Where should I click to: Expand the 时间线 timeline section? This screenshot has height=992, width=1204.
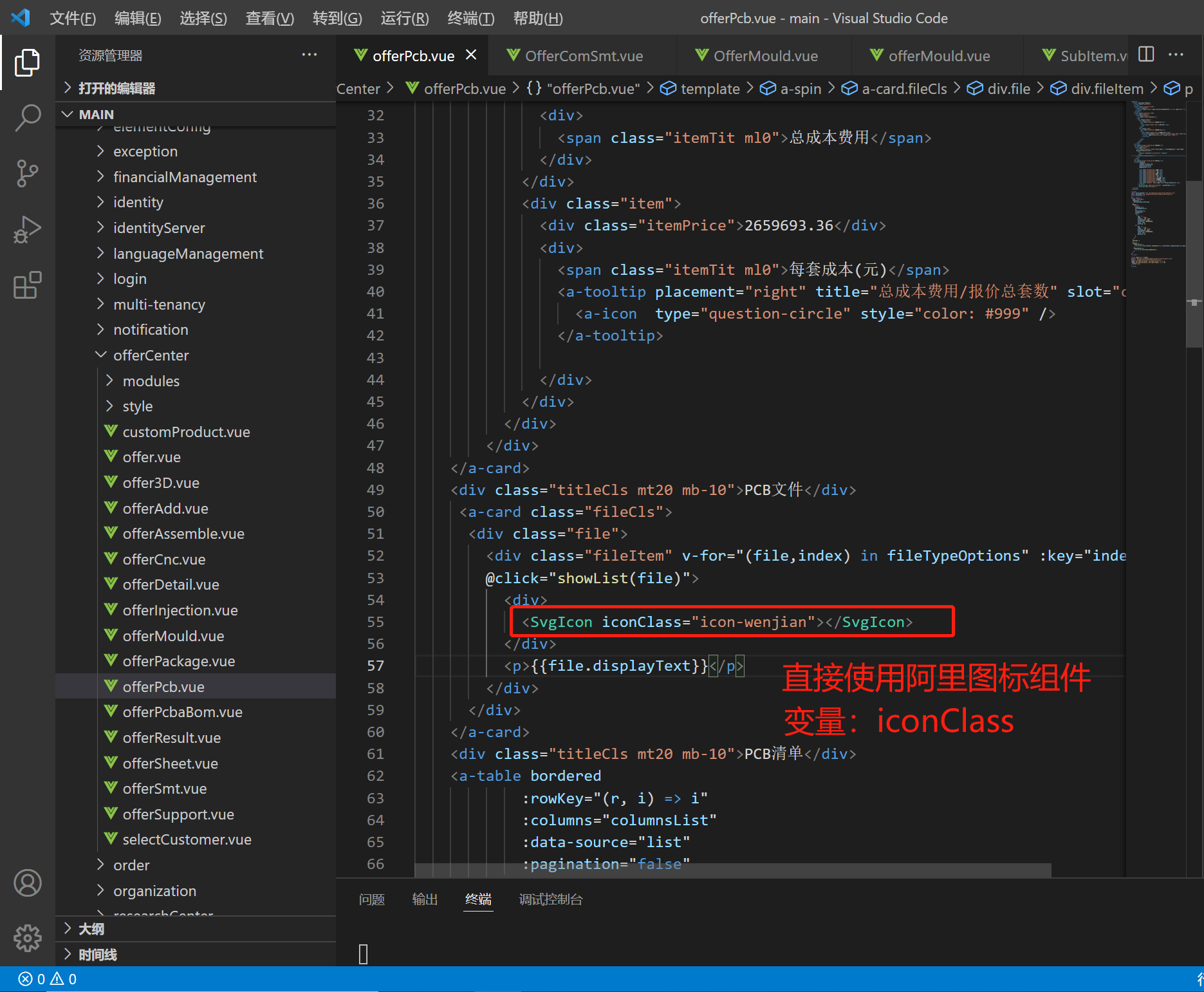196,955
